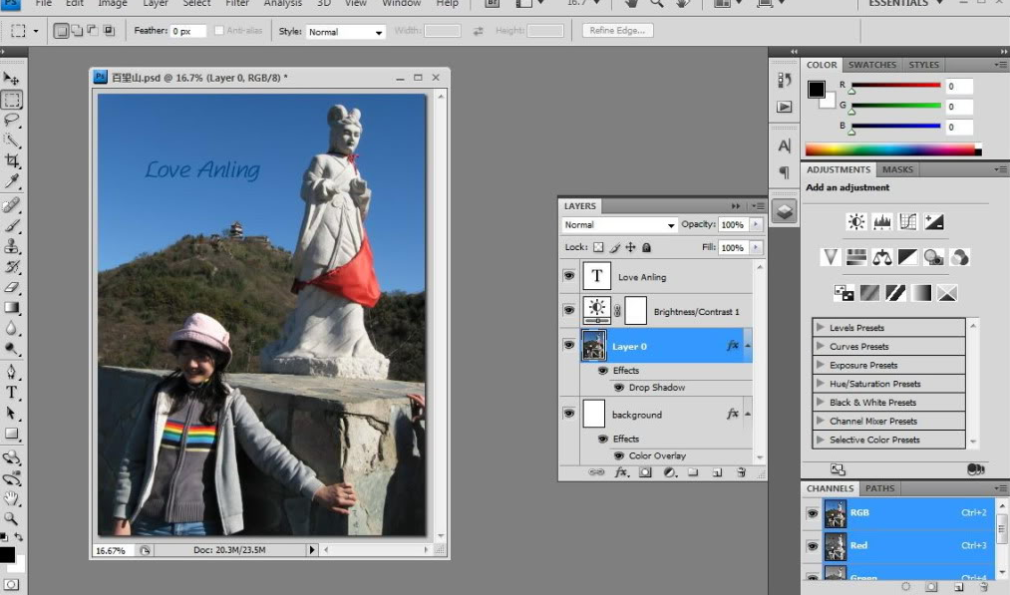
Task: Click the document zoom percentage field
Action: point(112,551)
